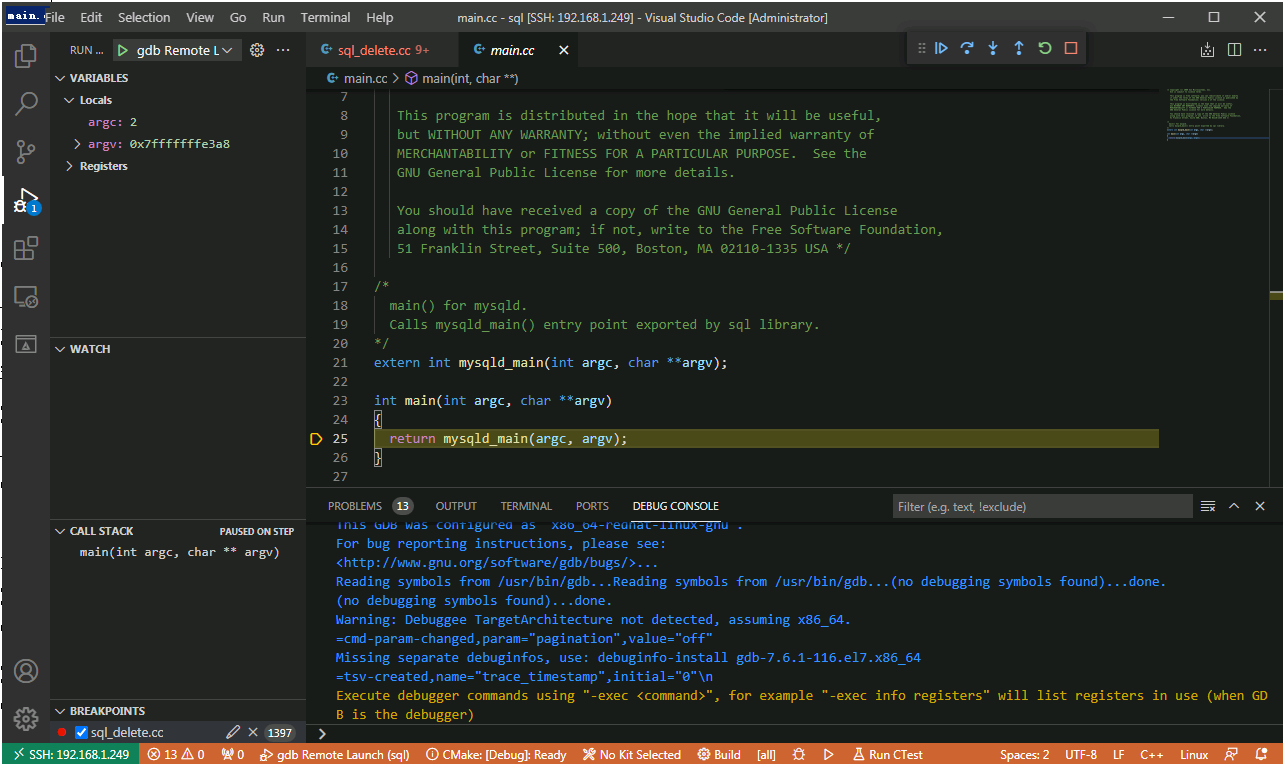The image size is (1285, 764).
Task: Open the sql_delete.cc editor tab
Action: (374, 50)
